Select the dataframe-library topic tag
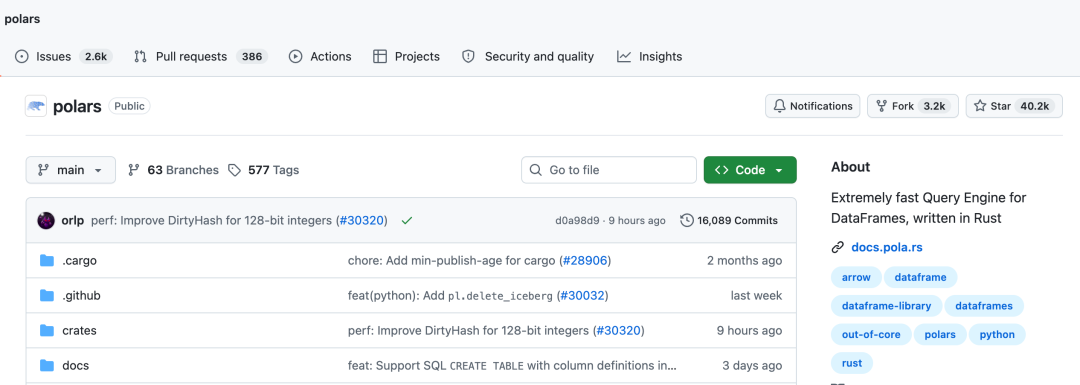Screen dimensions: 1080x385 [x=886, y=306]
